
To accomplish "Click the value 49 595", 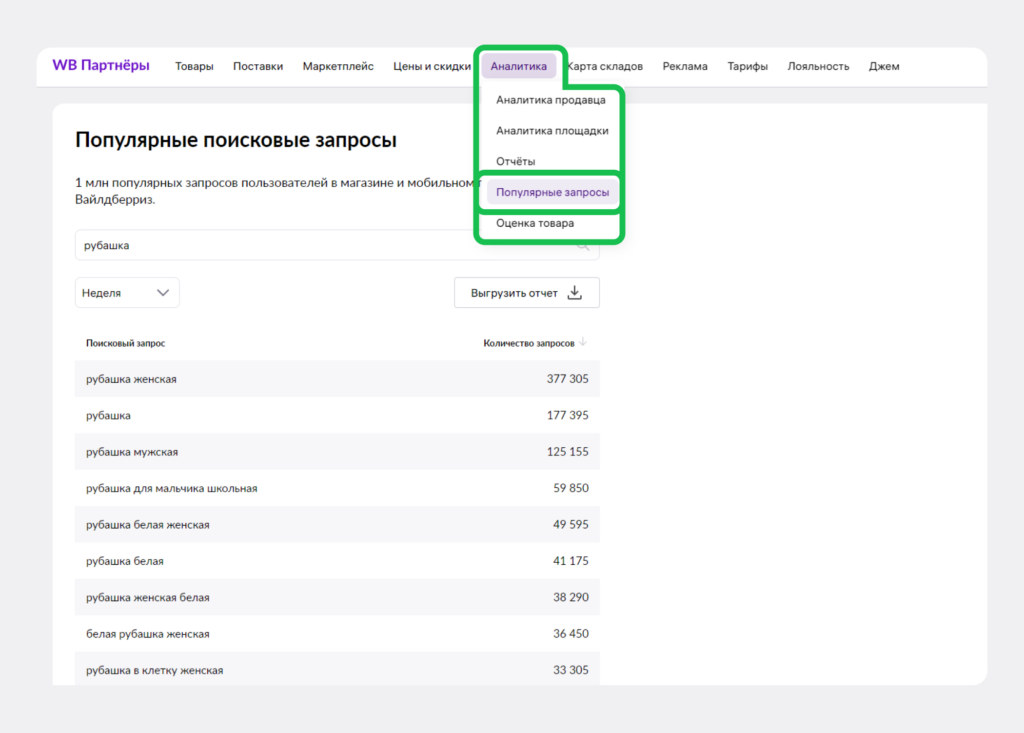I will point(571,525).
